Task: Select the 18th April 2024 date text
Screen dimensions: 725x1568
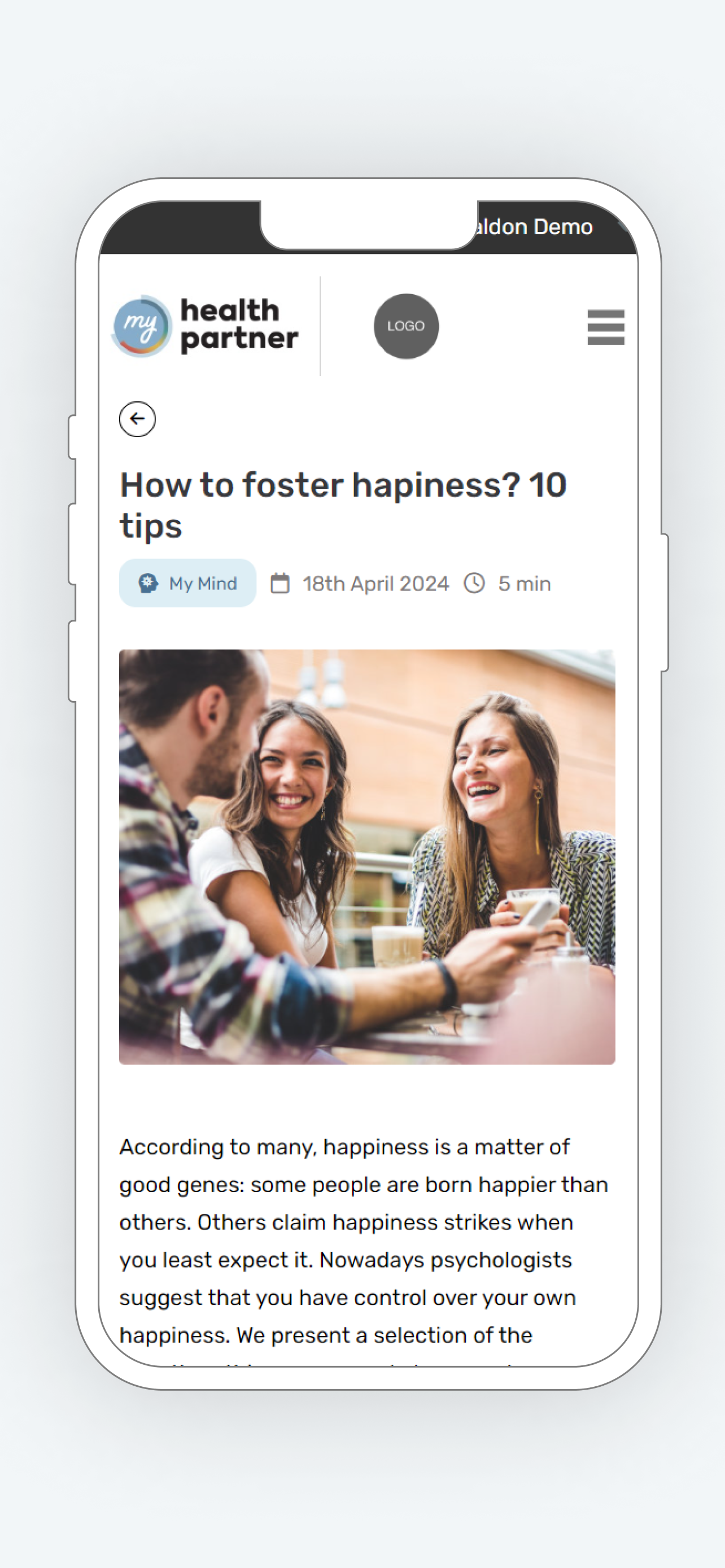Action: click(x=375, y=584)
